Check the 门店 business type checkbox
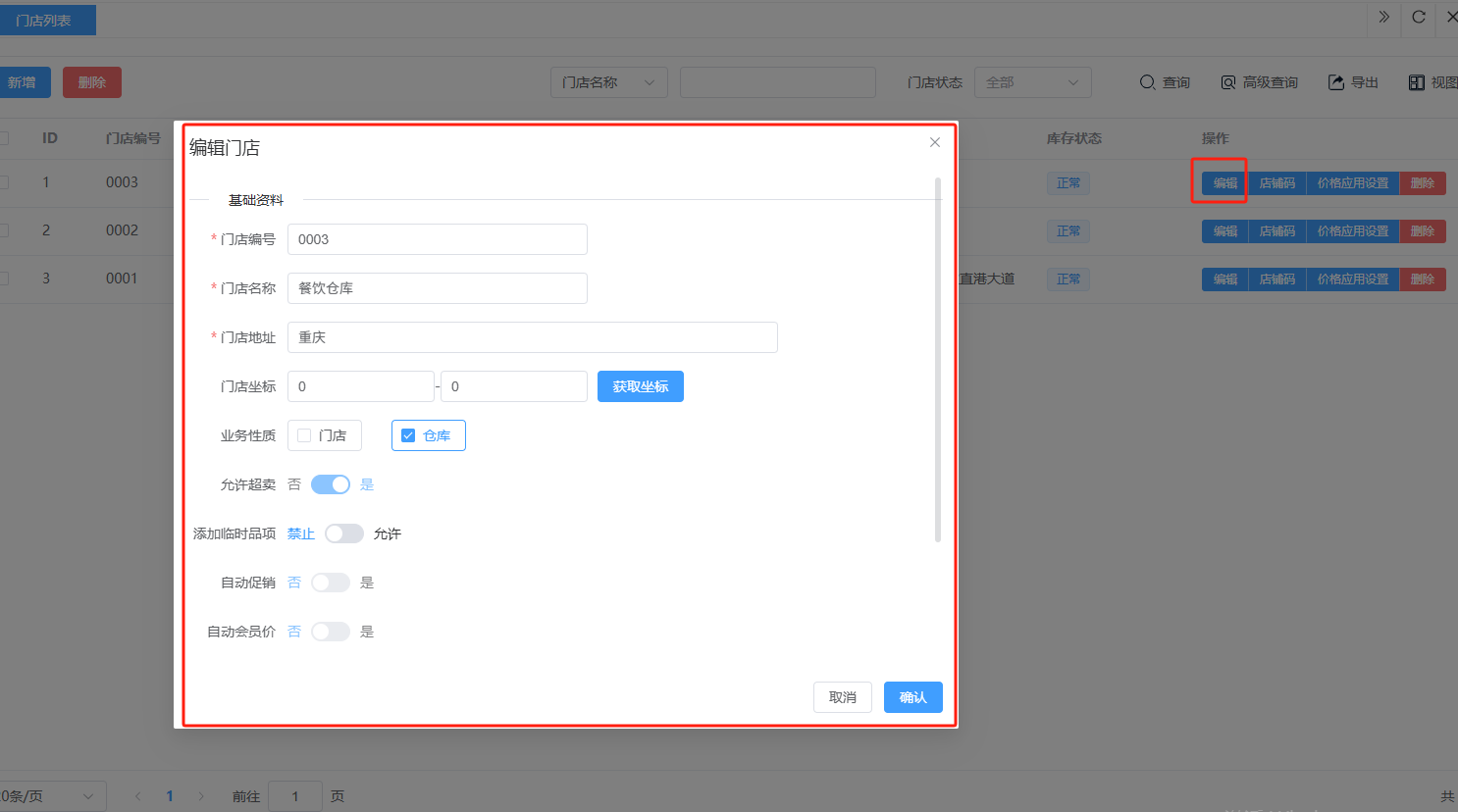The image size is (1458, 812). [x=304, y=435]
